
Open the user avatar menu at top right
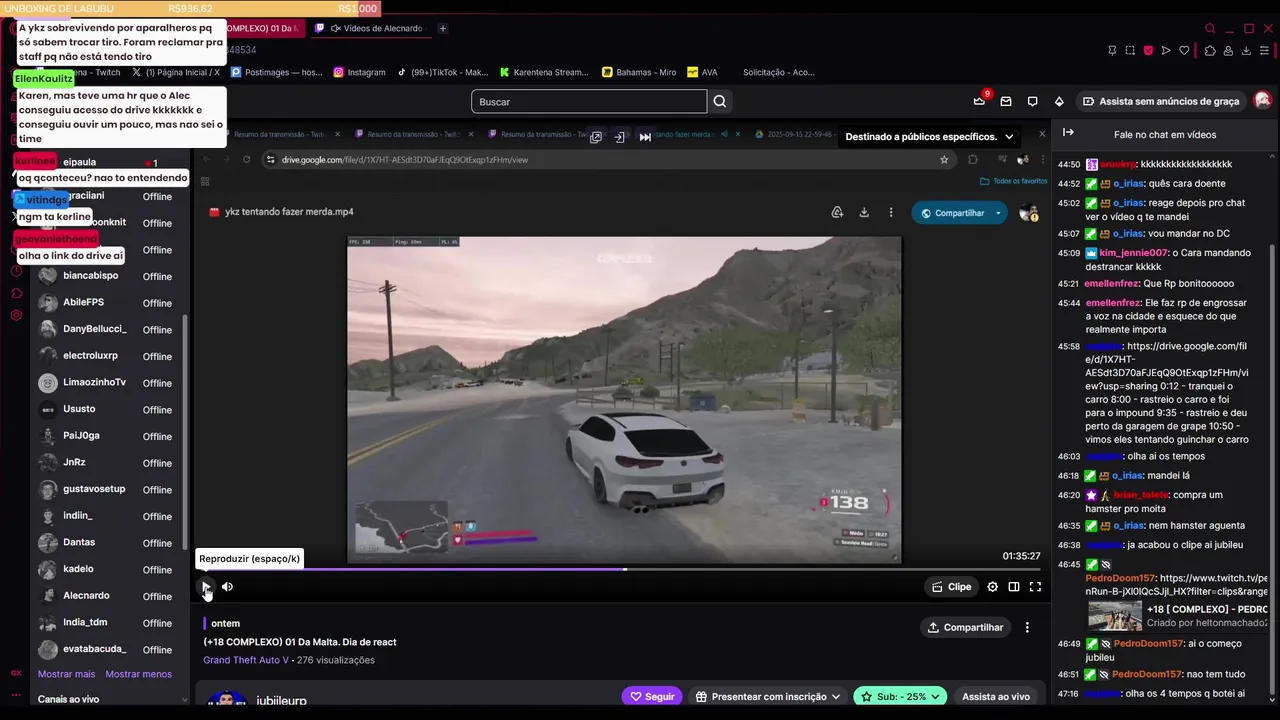[1263, 100]
